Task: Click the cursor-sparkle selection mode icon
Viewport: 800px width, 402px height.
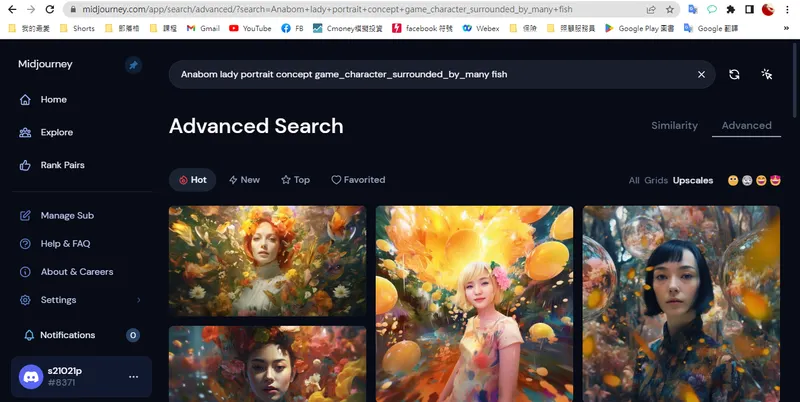Action: coord(766,74)
